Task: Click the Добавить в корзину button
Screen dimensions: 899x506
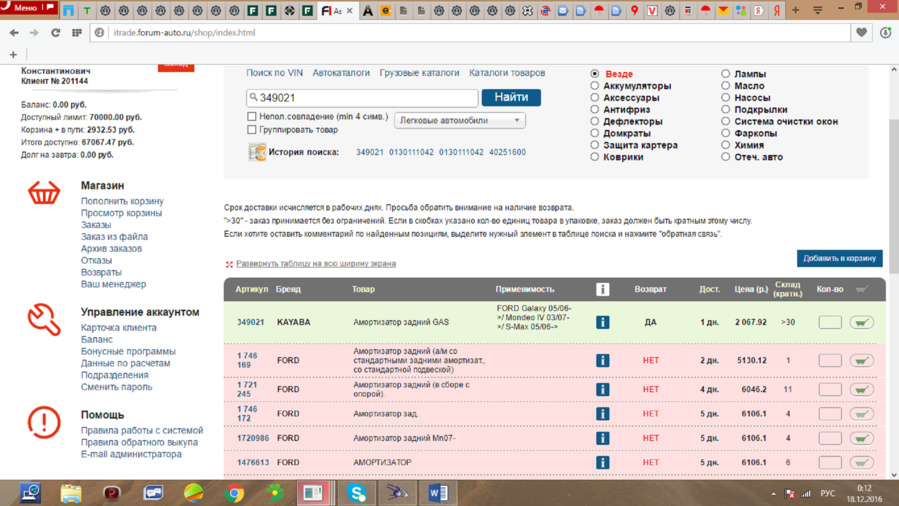Action: [x=839, y=258]
